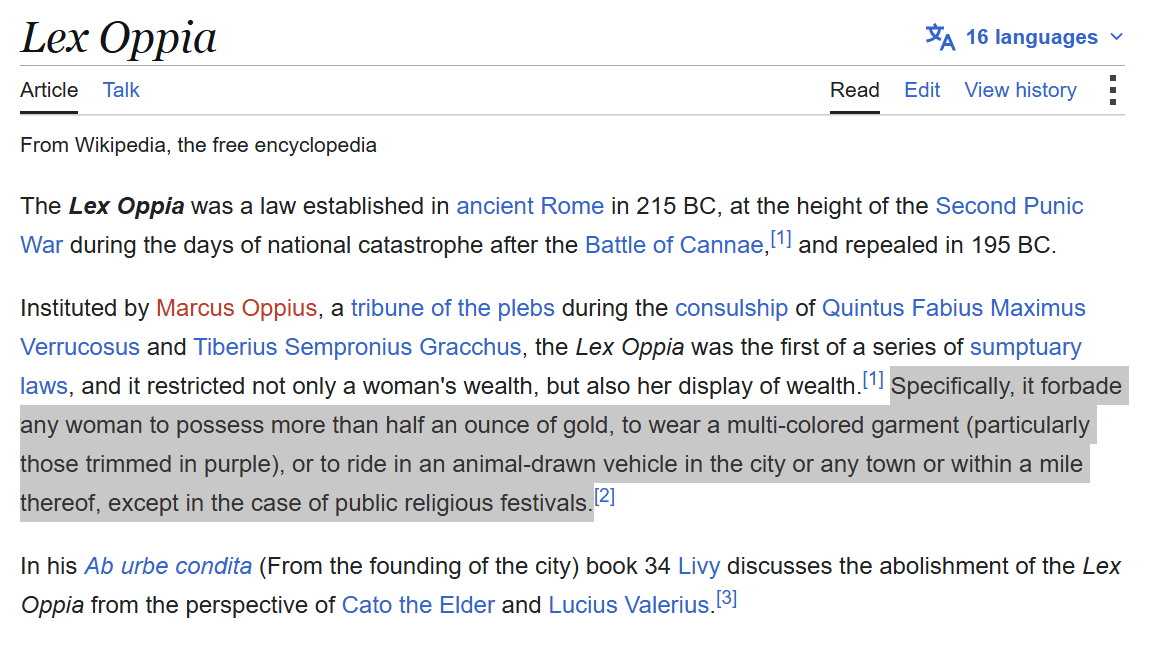
Task: Click highlighted 'public religious festivals' text
Action: tap(461, 503)
